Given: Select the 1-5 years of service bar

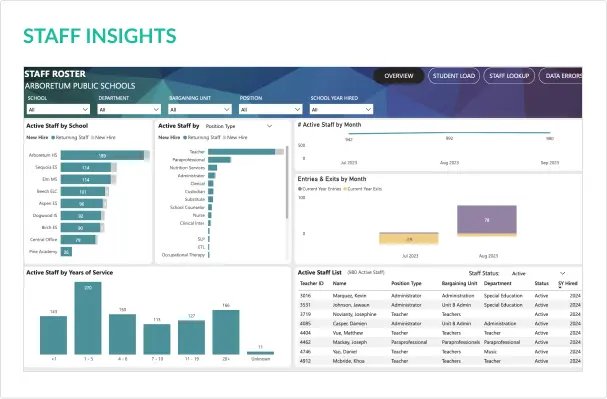Looking at the screenshot, I should [88, 318].
